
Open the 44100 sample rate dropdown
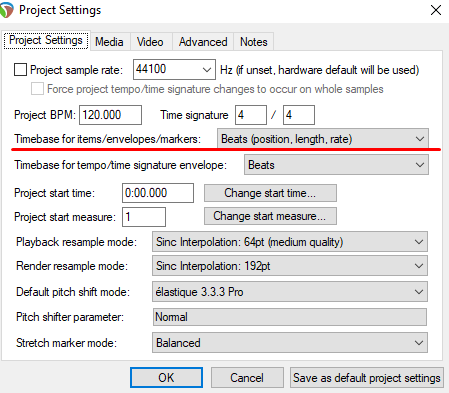(x=174, y=69)
